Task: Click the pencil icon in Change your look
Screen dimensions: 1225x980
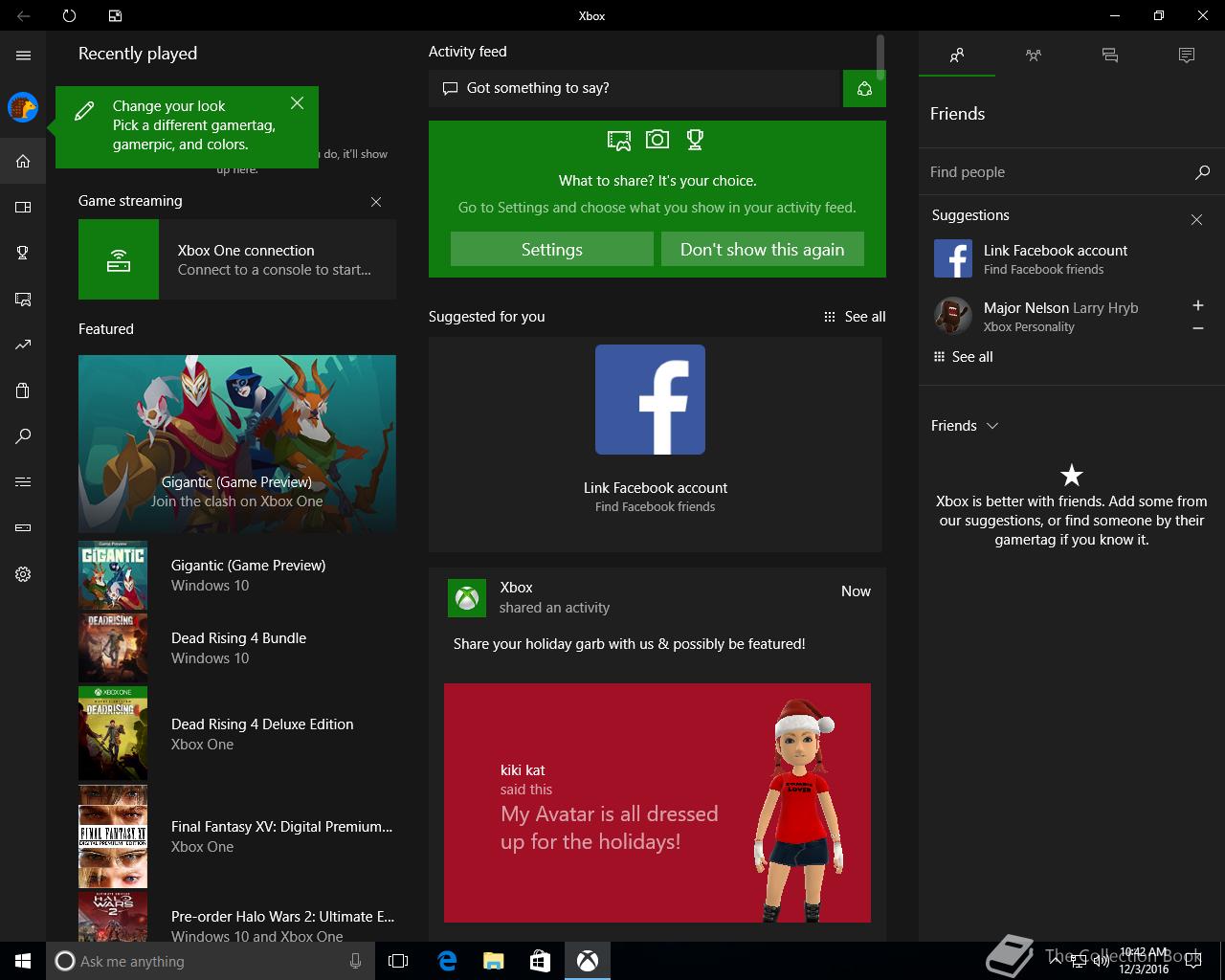Action: point(84,111)
